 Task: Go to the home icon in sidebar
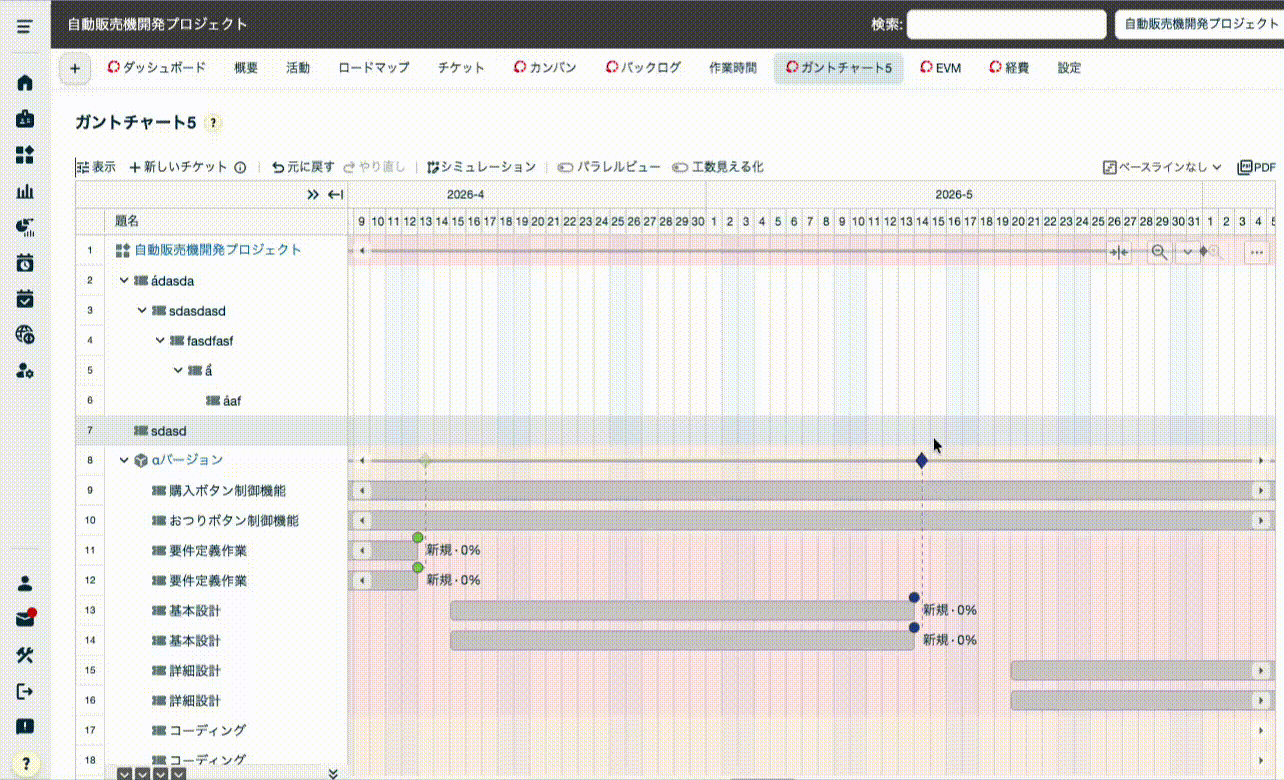[x=25, y=83]
